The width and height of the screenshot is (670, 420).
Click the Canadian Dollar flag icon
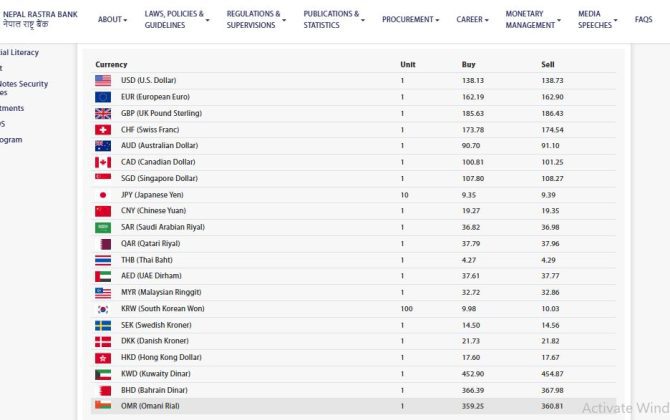(x=103, y=162)
